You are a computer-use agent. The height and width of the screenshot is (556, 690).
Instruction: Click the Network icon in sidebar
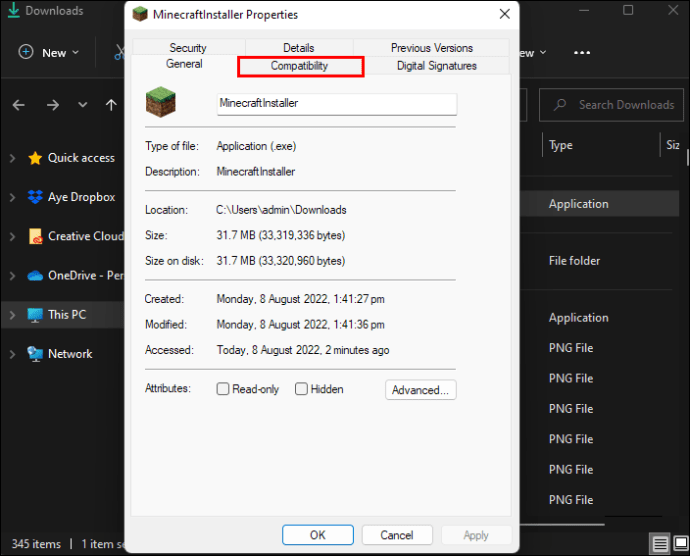click(35, 354)
